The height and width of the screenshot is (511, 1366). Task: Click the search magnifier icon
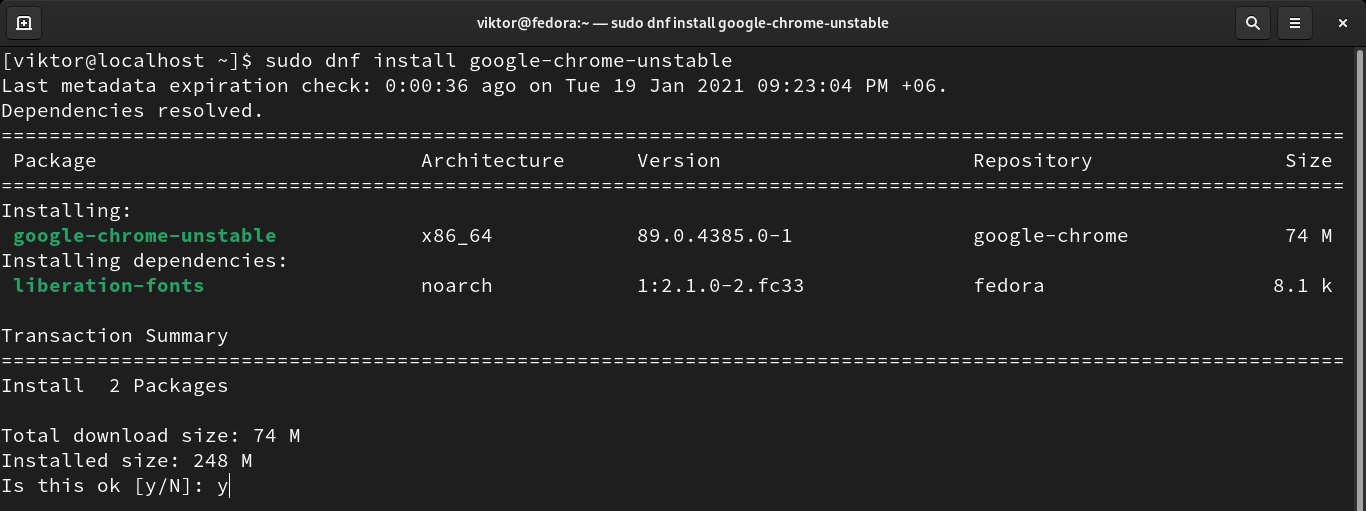point(1251,22)
